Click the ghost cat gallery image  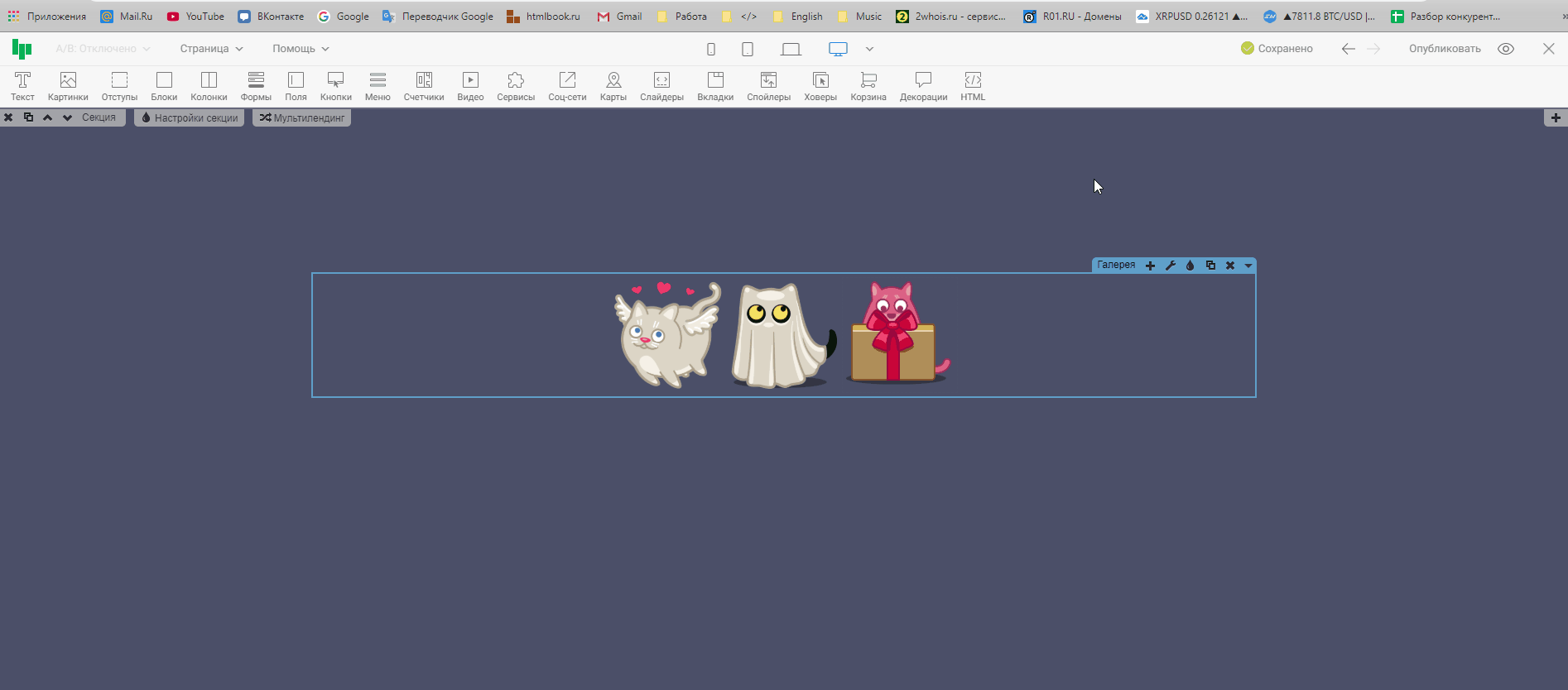[x=780, y=336]
